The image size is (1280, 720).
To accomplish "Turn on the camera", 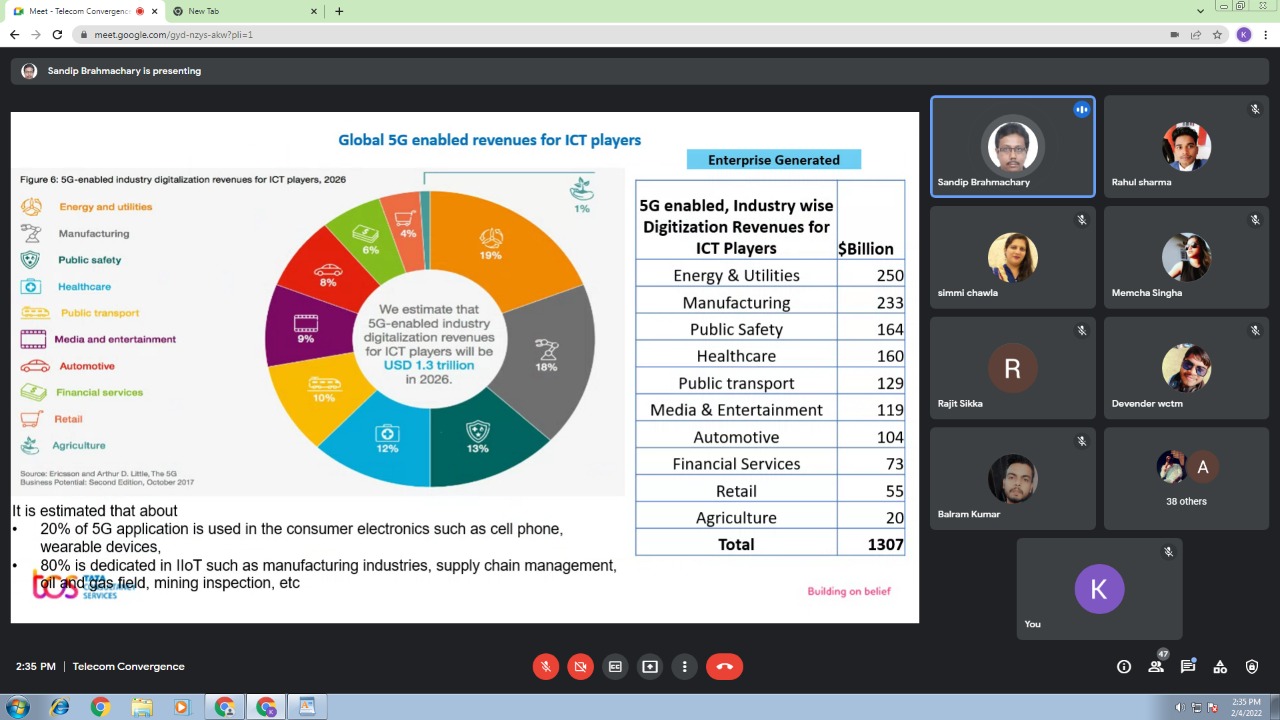I will tap(580, 667).
